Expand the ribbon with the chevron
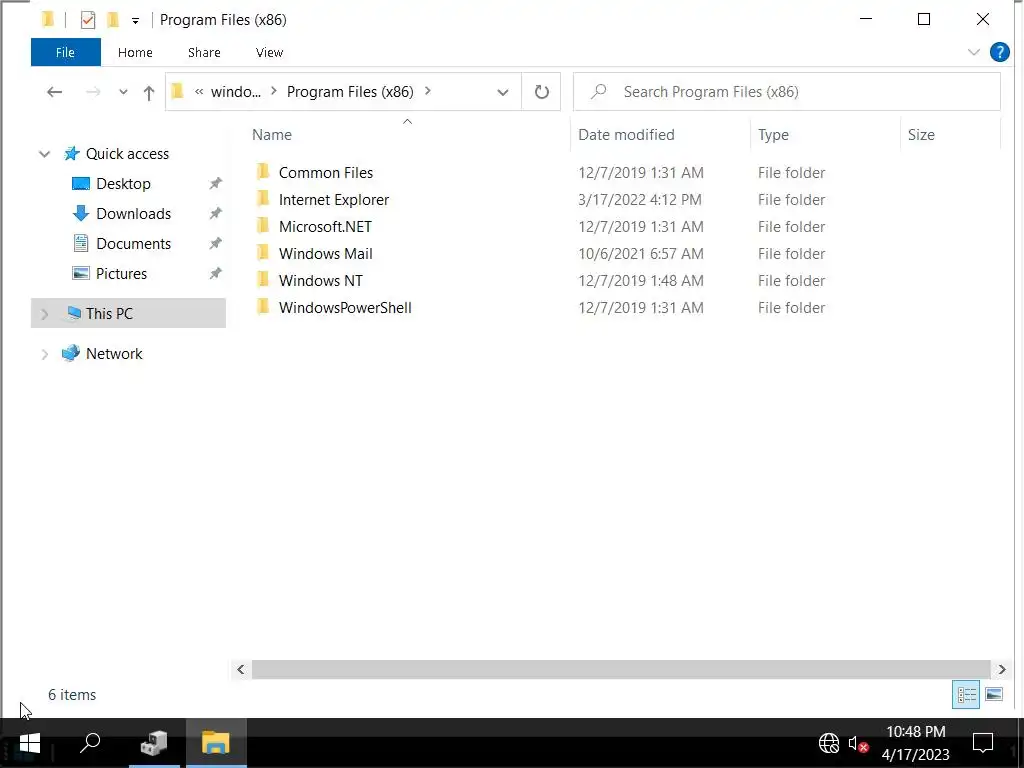Screen dimensions: 1024x768 pos(974,52)
